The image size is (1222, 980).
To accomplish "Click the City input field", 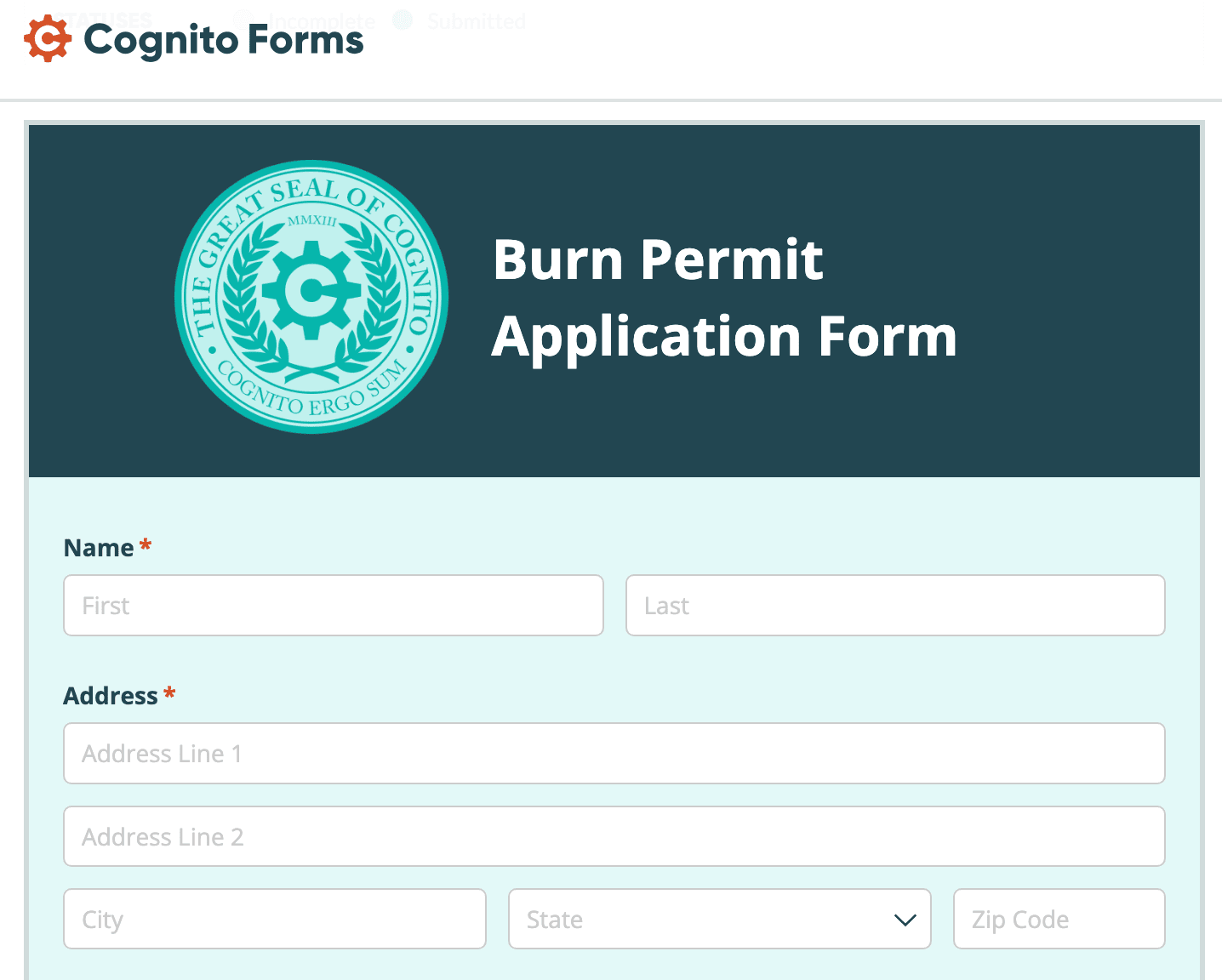I will tap(274, 919).
